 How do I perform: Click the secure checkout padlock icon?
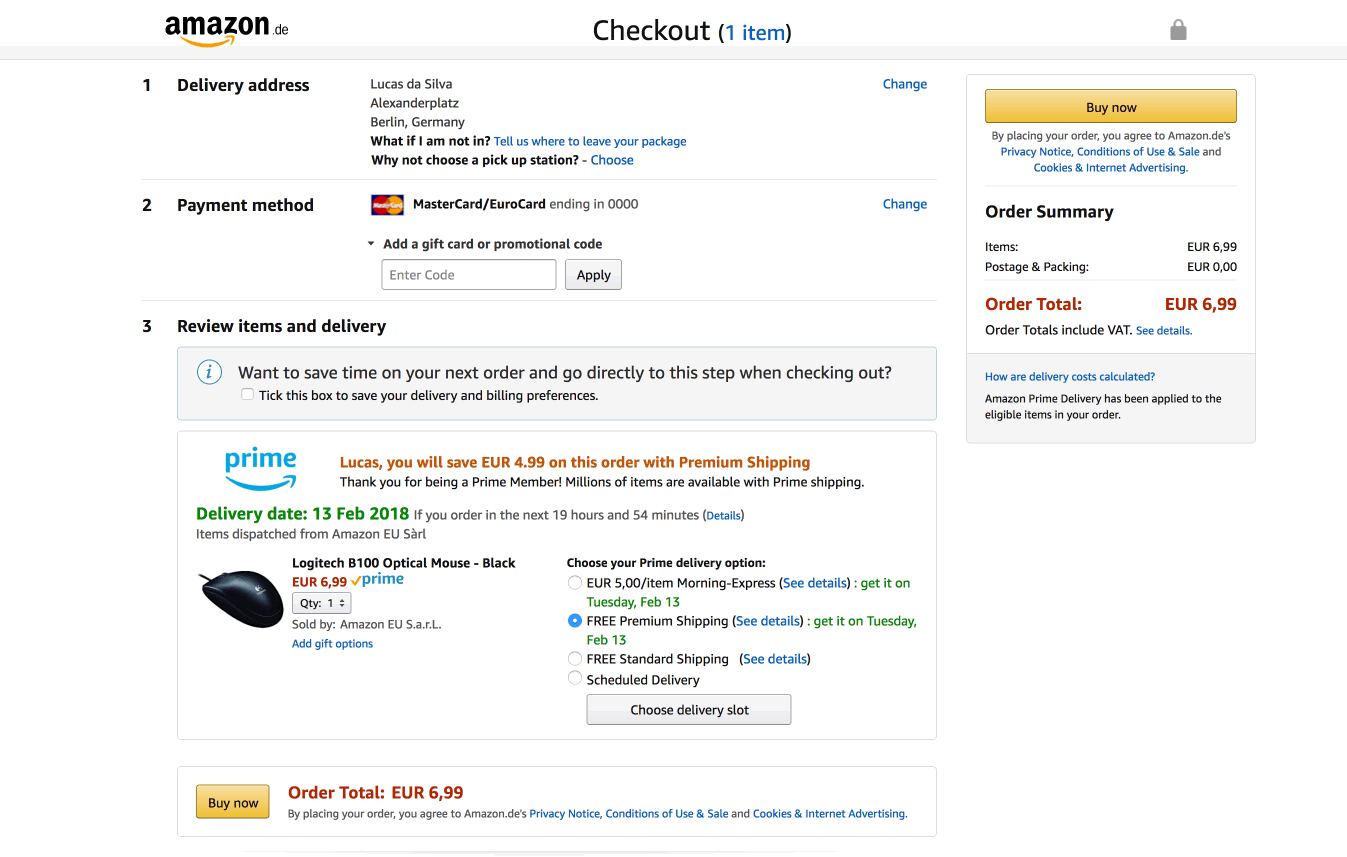click(1178, 30)
